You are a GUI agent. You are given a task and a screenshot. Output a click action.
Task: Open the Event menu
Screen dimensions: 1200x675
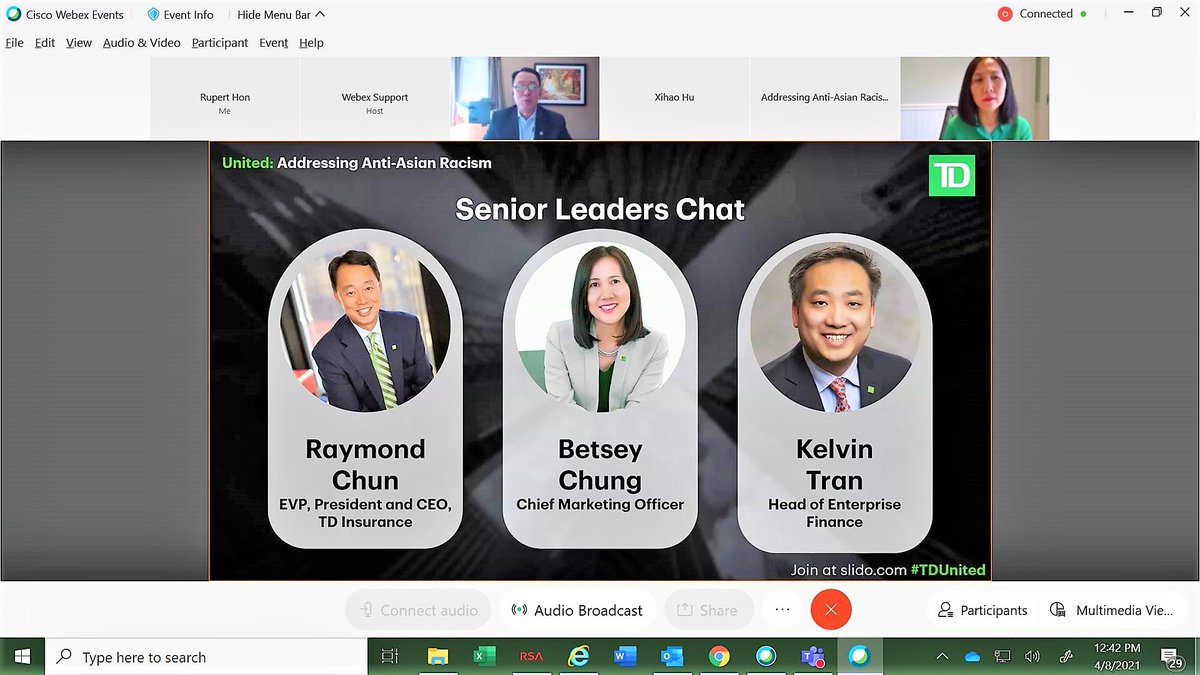(274, 43)
